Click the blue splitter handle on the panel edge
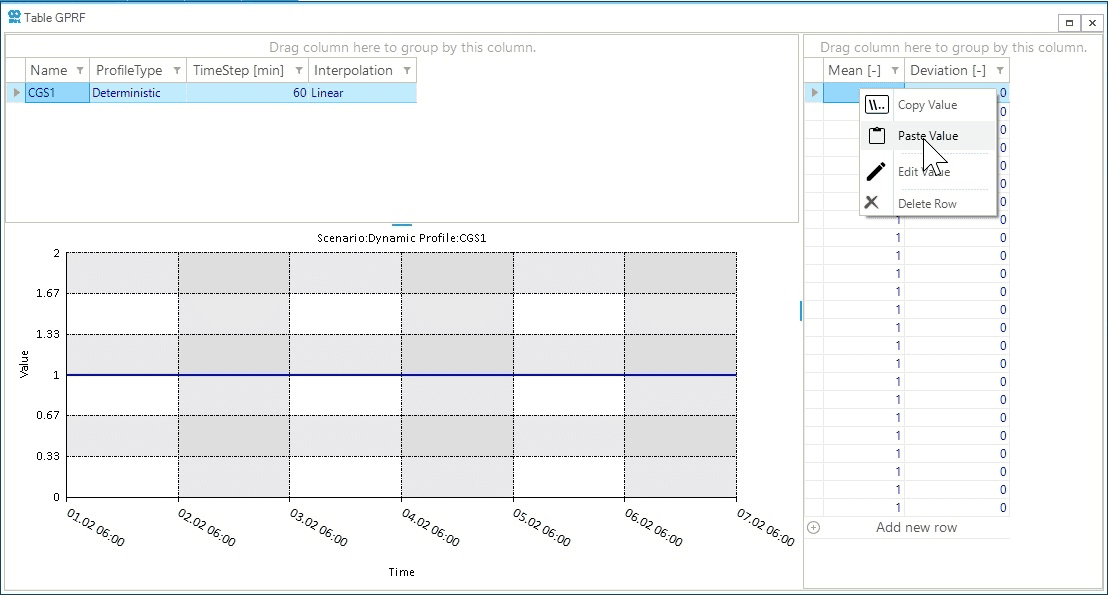Screen dimensions: 1108x595 800,310
